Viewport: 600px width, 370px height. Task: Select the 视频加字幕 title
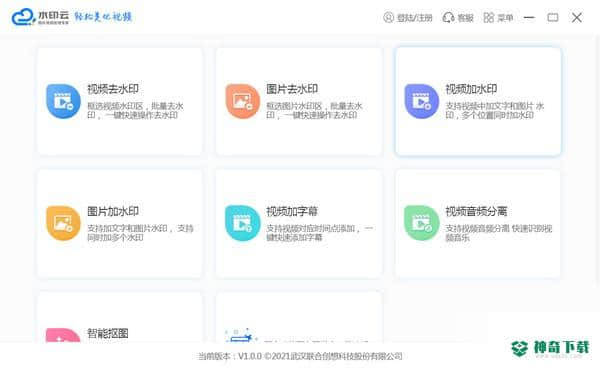(292, 211)
